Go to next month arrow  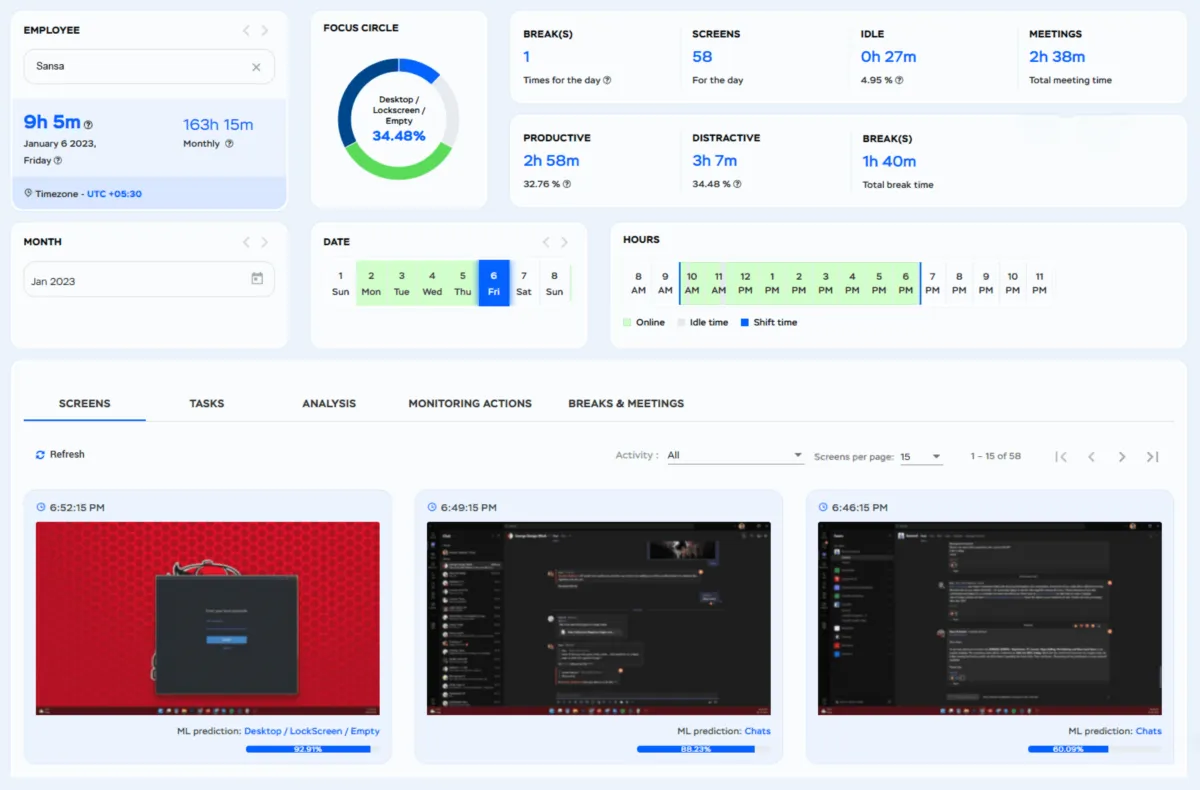coord(265,242)
